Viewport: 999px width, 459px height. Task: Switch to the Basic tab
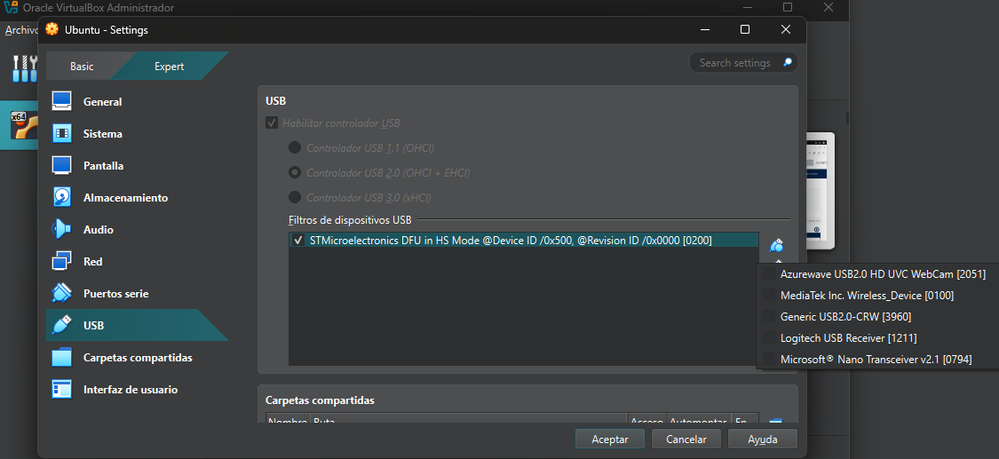(x=82, y=66)
